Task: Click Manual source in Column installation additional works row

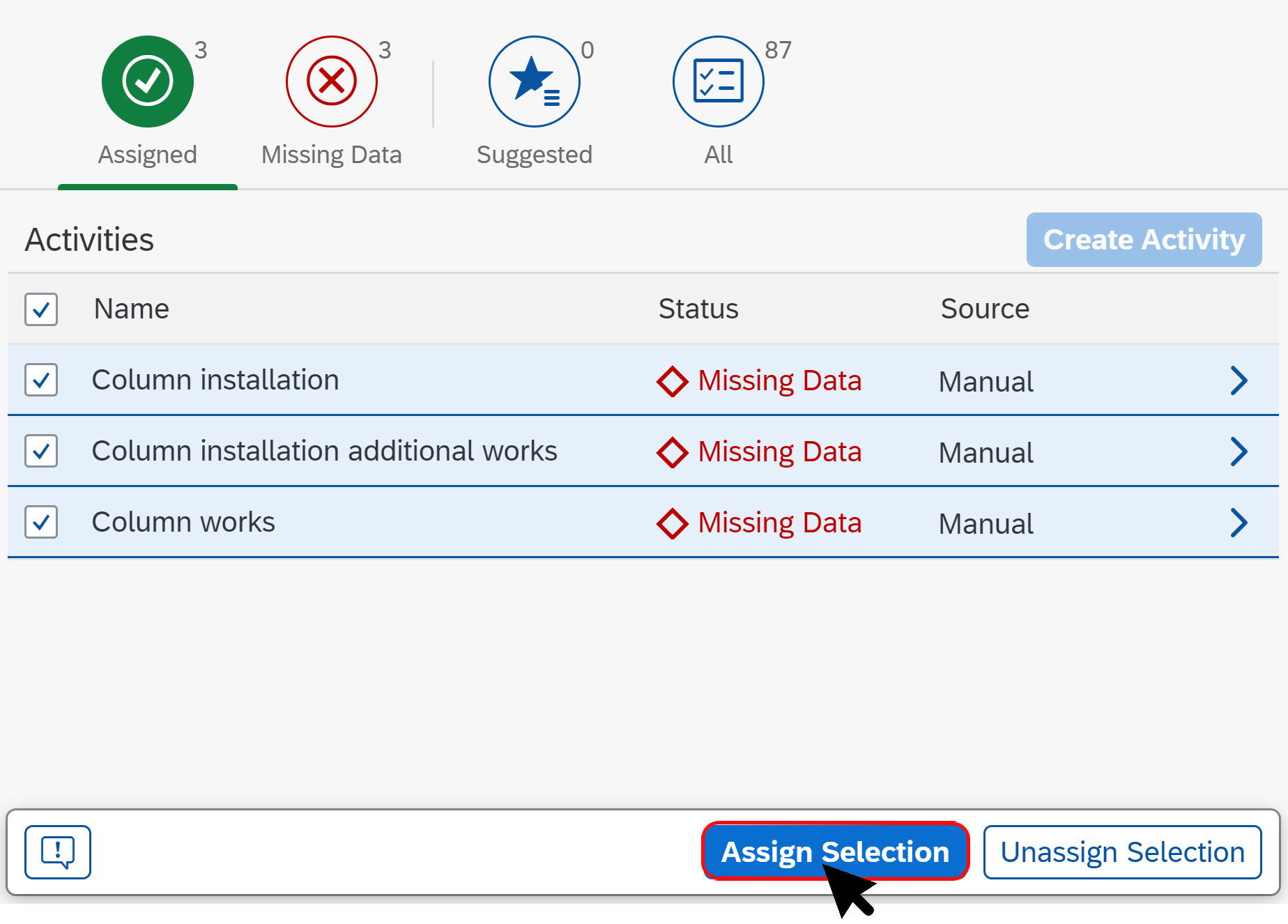Action: coord(986,453)
